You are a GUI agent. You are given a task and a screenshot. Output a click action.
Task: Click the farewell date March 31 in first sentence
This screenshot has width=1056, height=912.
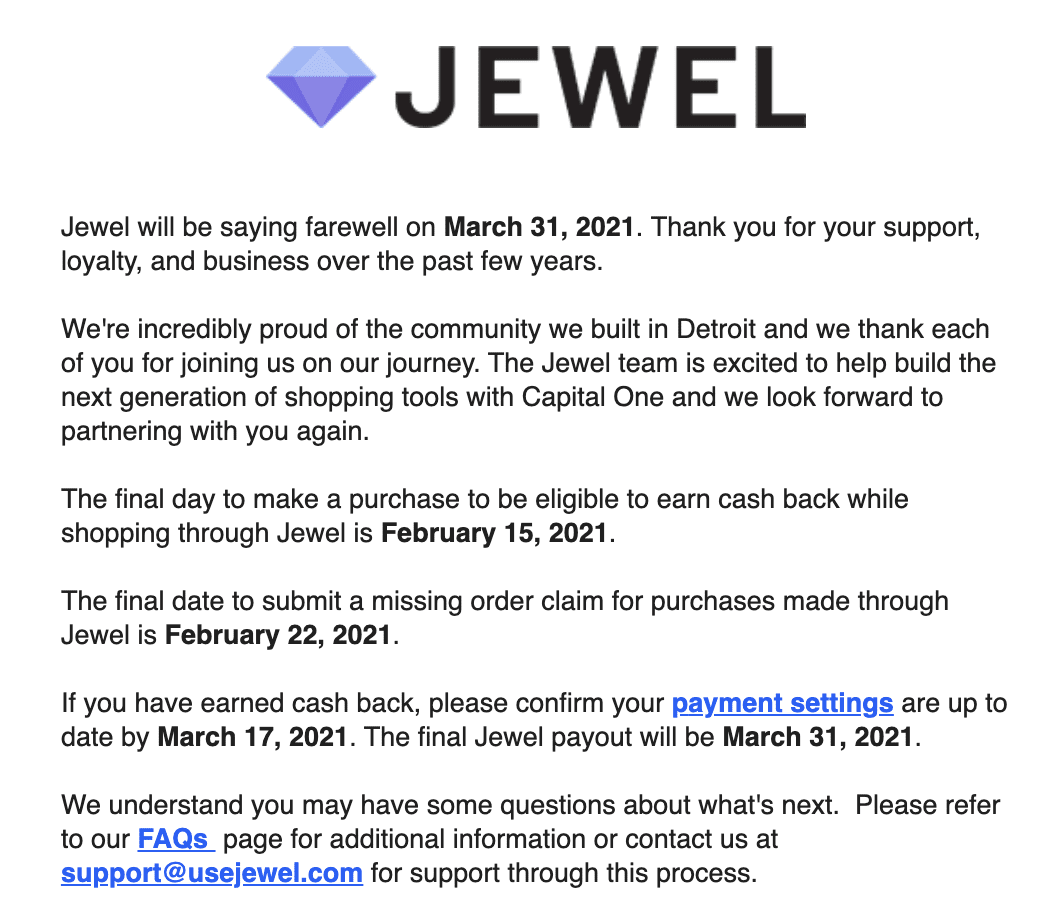coord(539,226)
